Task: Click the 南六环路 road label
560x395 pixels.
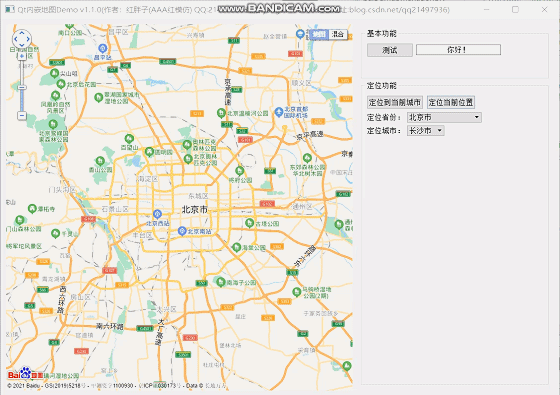Action: click(x=110, y=326)
